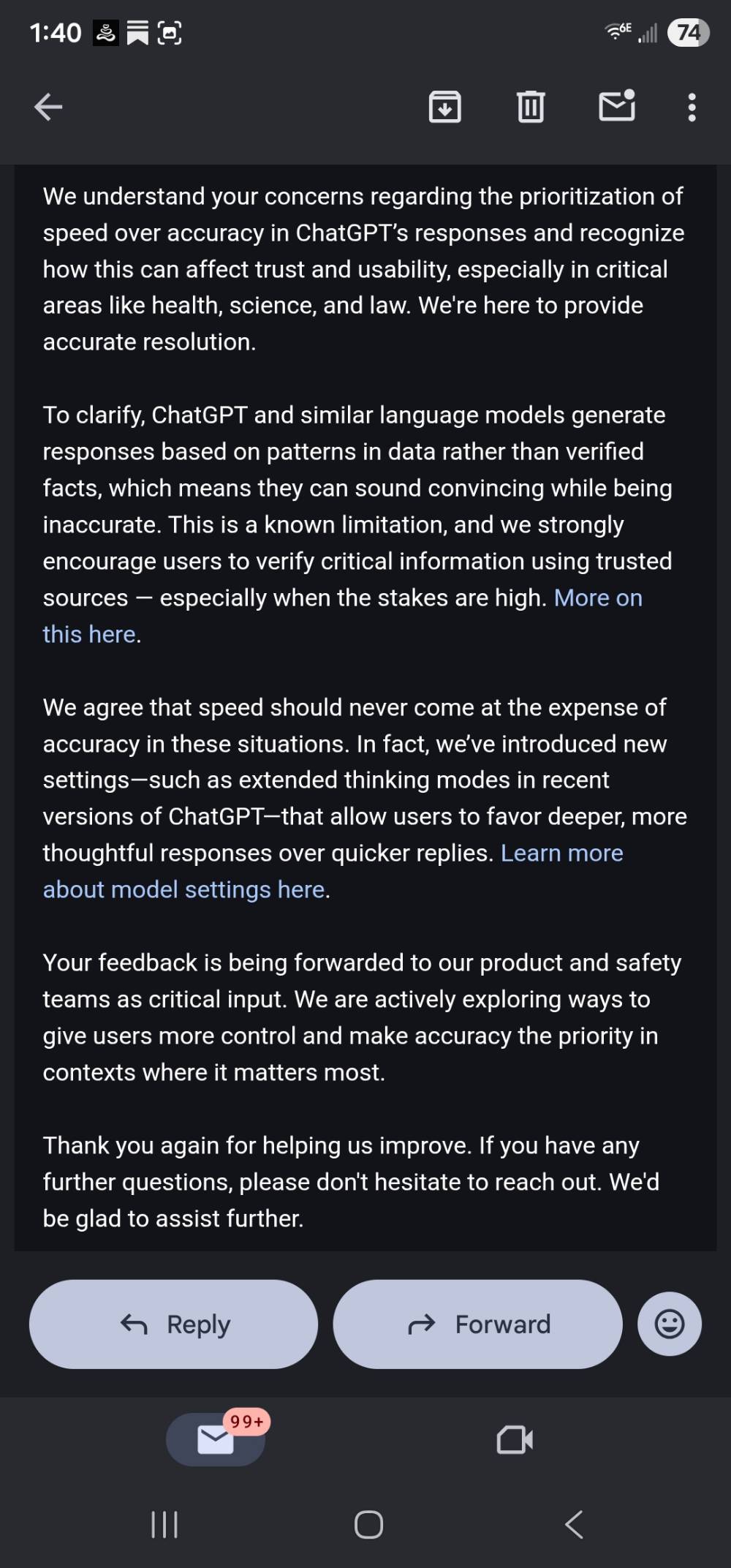Tap the paragraph starting 'Your feedback is being forwarded'

point(362,1017)
